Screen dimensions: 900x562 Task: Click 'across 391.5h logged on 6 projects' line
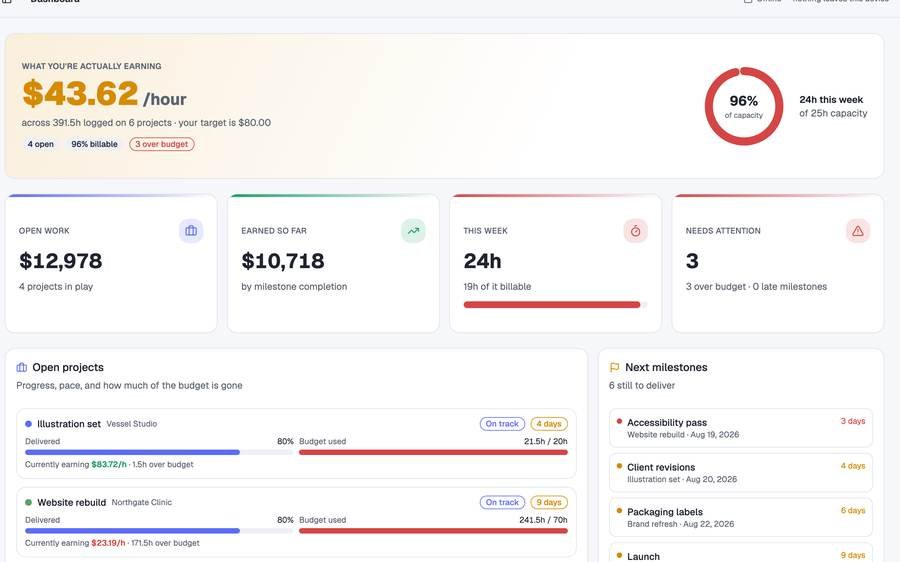tap(96, 123)
